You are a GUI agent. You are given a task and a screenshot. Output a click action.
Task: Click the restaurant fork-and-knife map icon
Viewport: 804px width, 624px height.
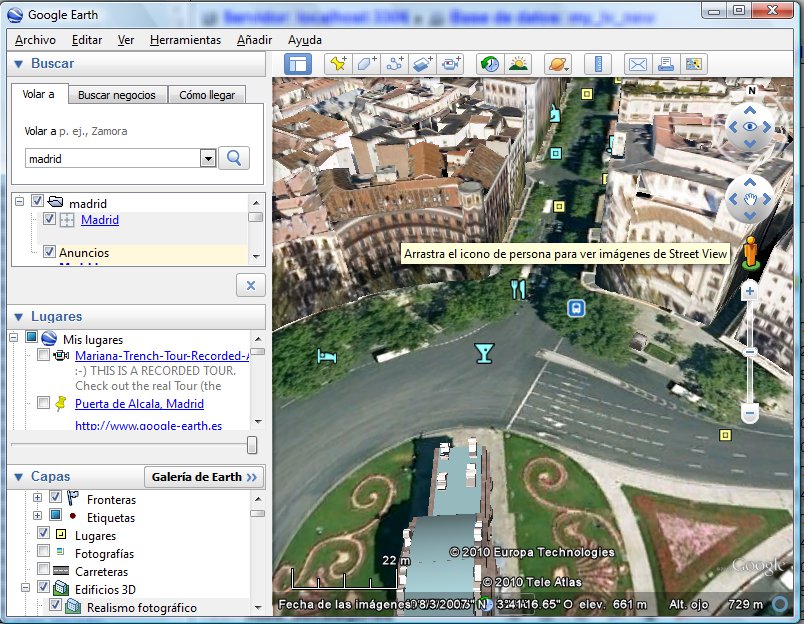pyautogui.click(x=518, y=289)
